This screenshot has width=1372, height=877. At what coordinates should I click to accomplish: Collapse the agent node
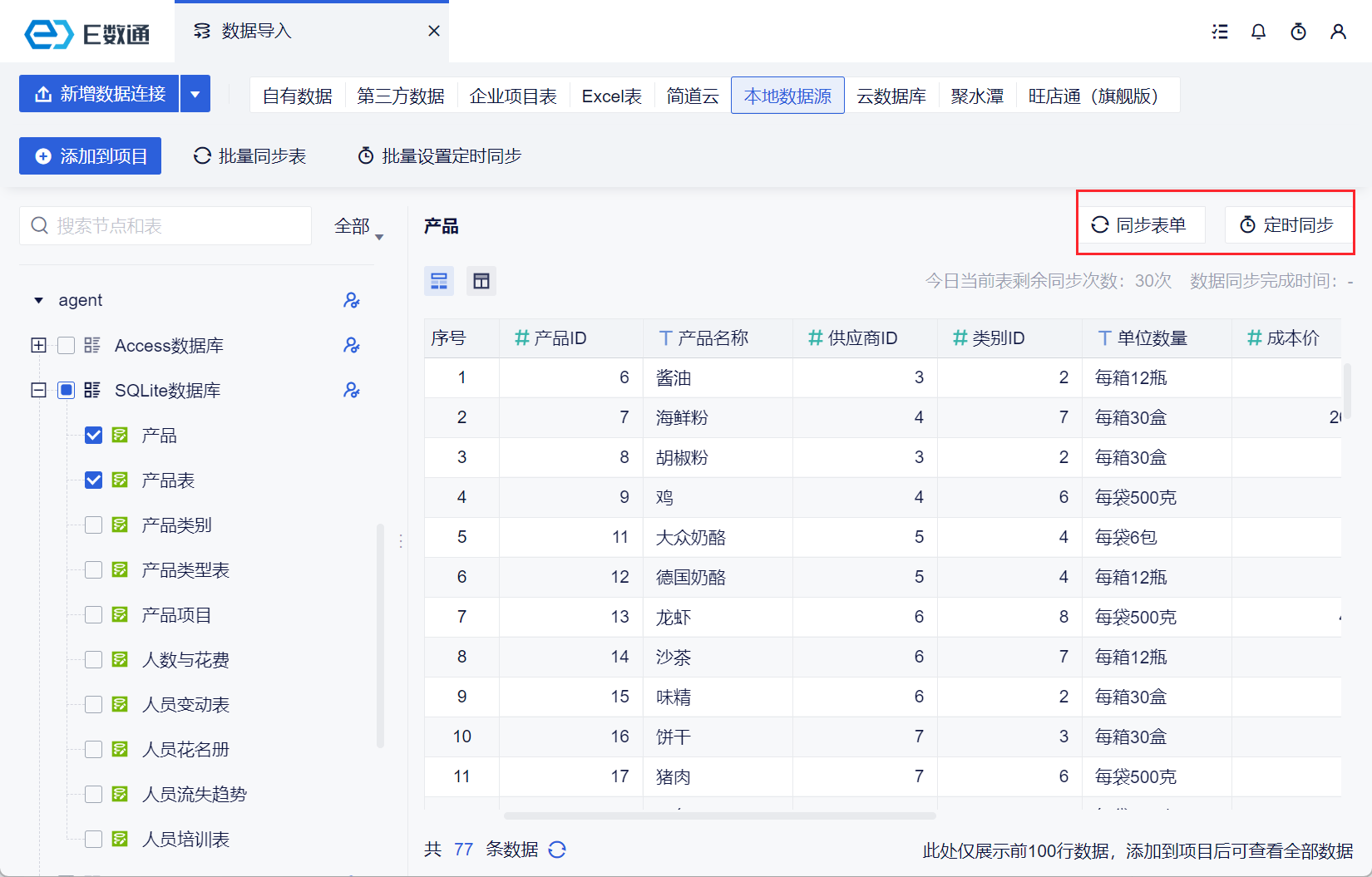(x=38, y=300)
